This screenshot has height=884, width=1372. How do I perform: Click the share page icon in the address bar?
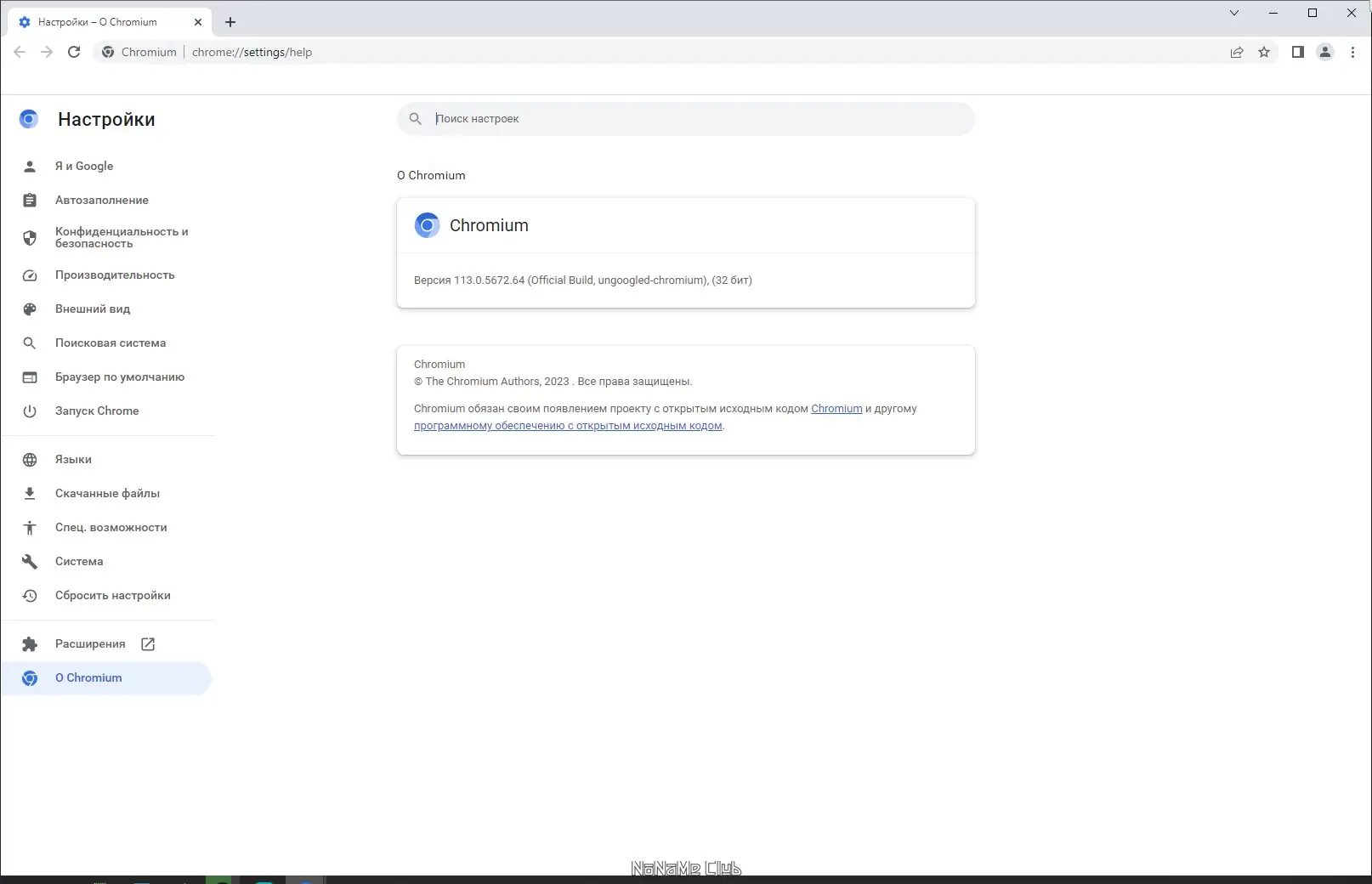(x=1237, y=52)
